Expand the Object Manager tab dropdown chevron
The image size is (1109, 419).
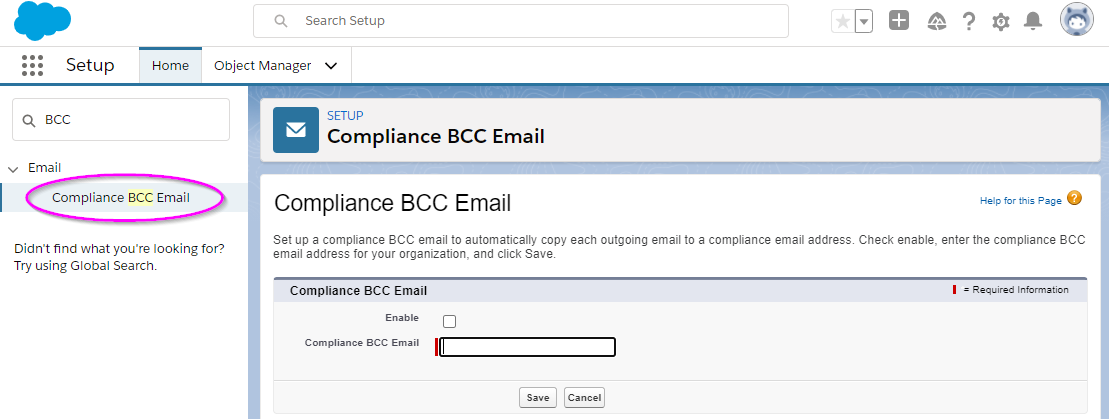point(330,66)
